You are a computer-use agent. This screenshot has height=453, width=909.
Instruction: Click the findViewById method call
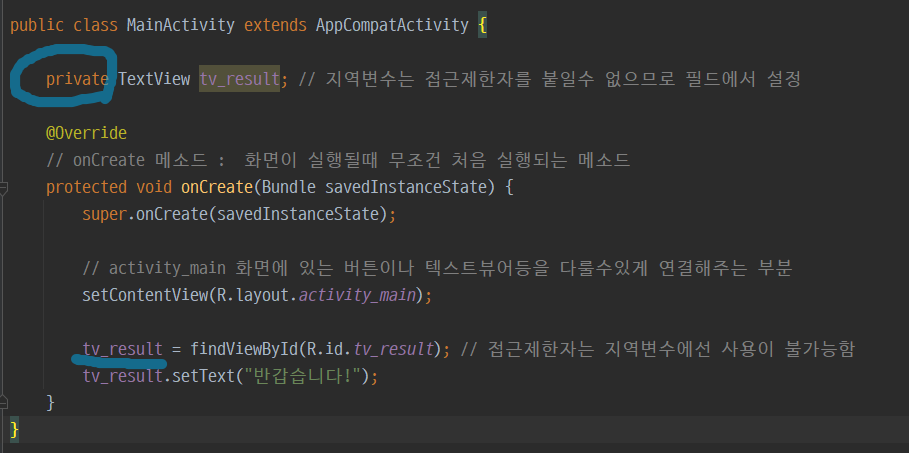(244, 349)
